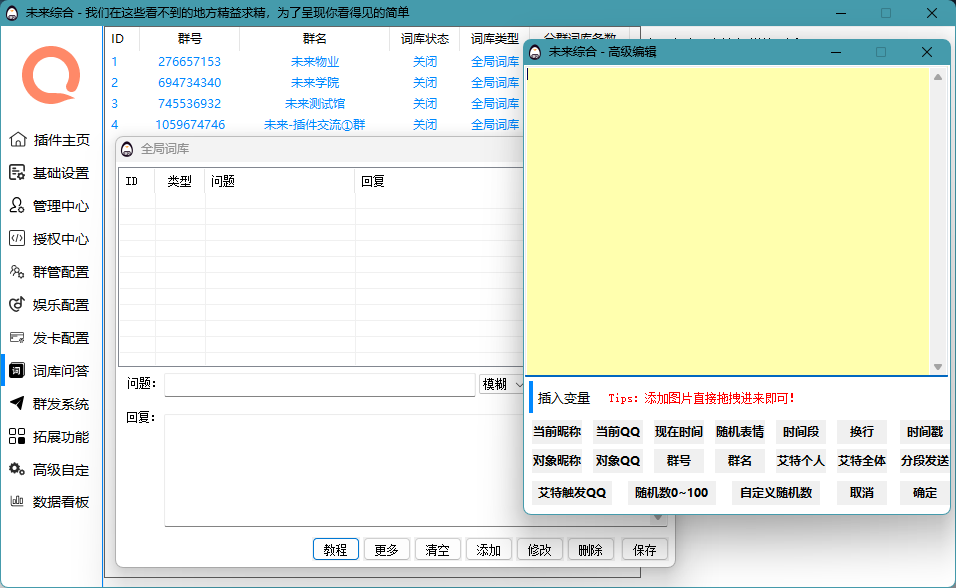Click inside the 问题 input field
Screen dimensions: 956x588
click(x=320, y=384)
